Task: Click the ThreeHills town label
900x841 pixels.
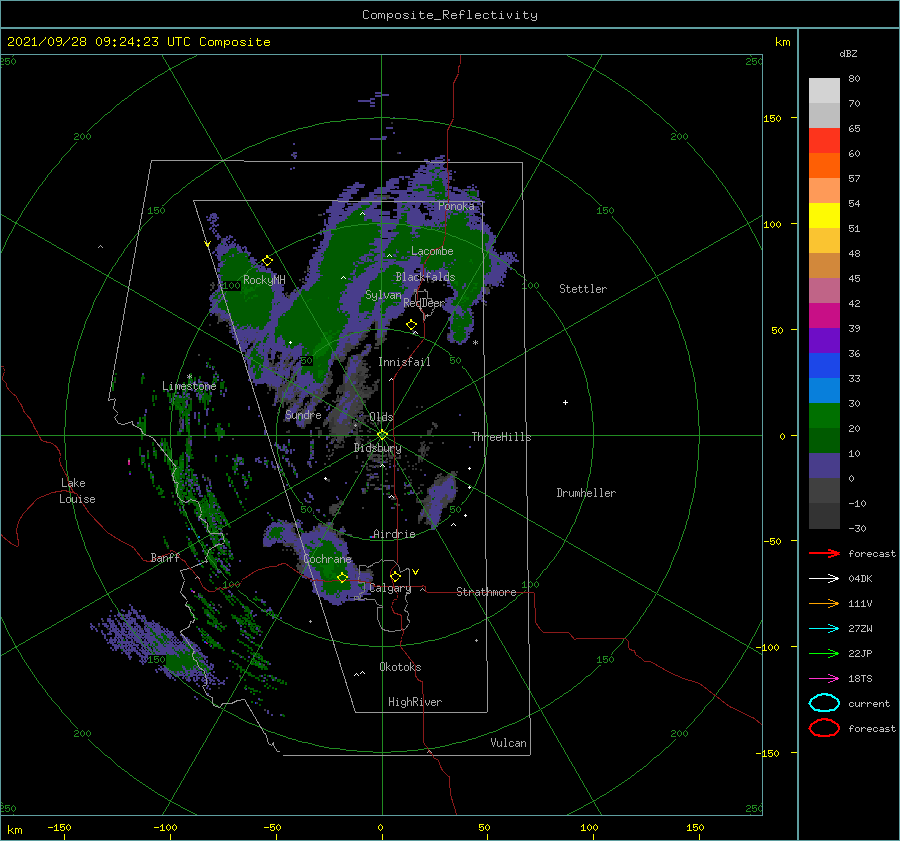Action: 501,437
